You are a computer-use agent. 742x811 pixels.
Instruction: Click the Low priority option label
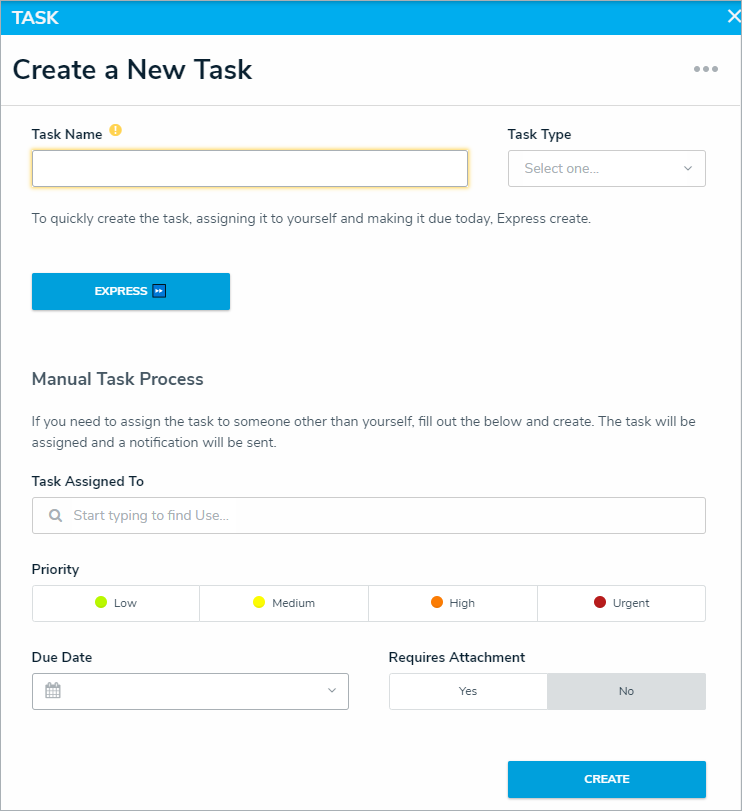point(125,603)
